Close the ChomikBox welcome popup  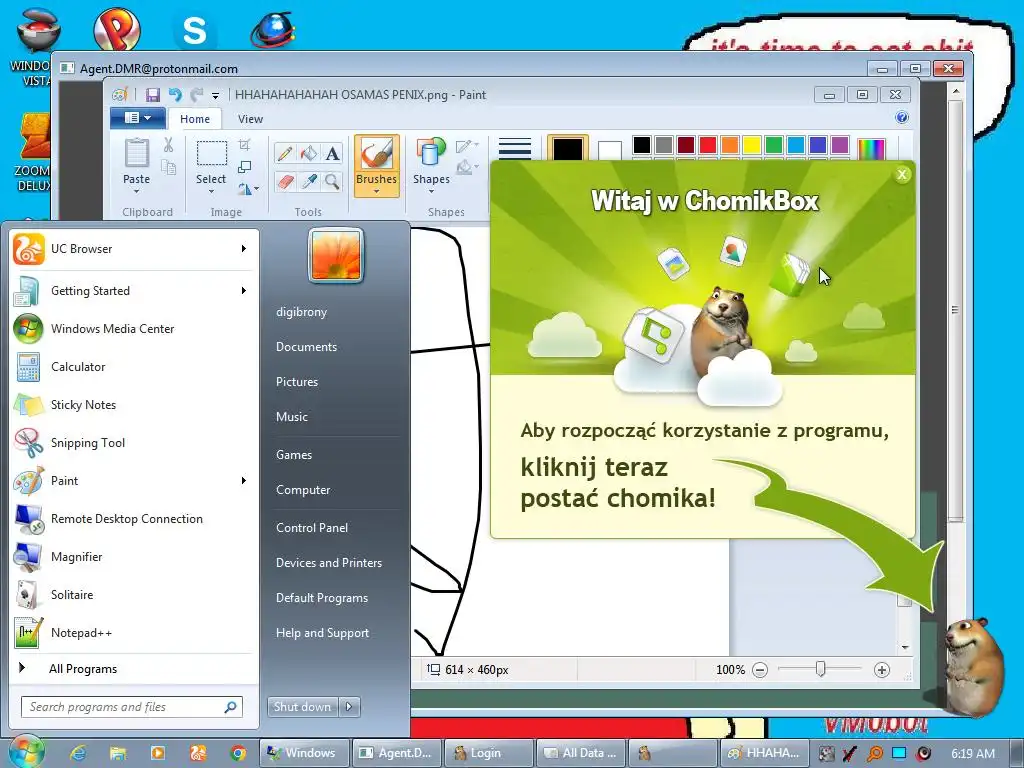(x=902, y=174)
